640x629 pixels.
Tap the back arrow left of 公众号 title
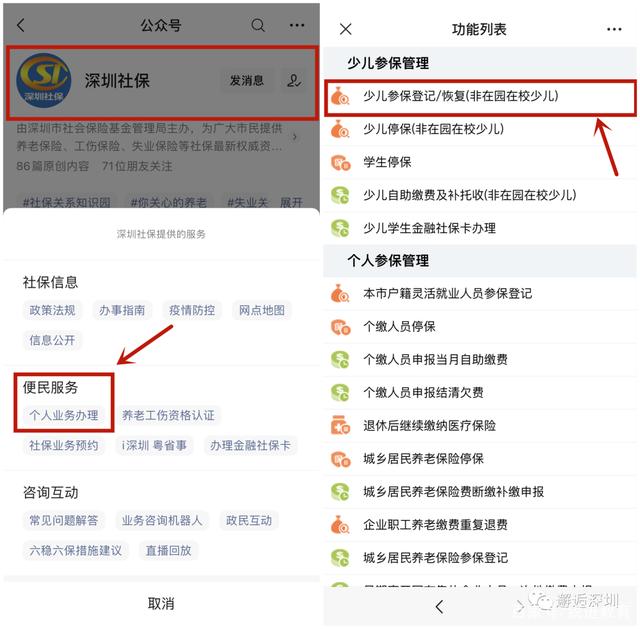click(x=21, y=25)
